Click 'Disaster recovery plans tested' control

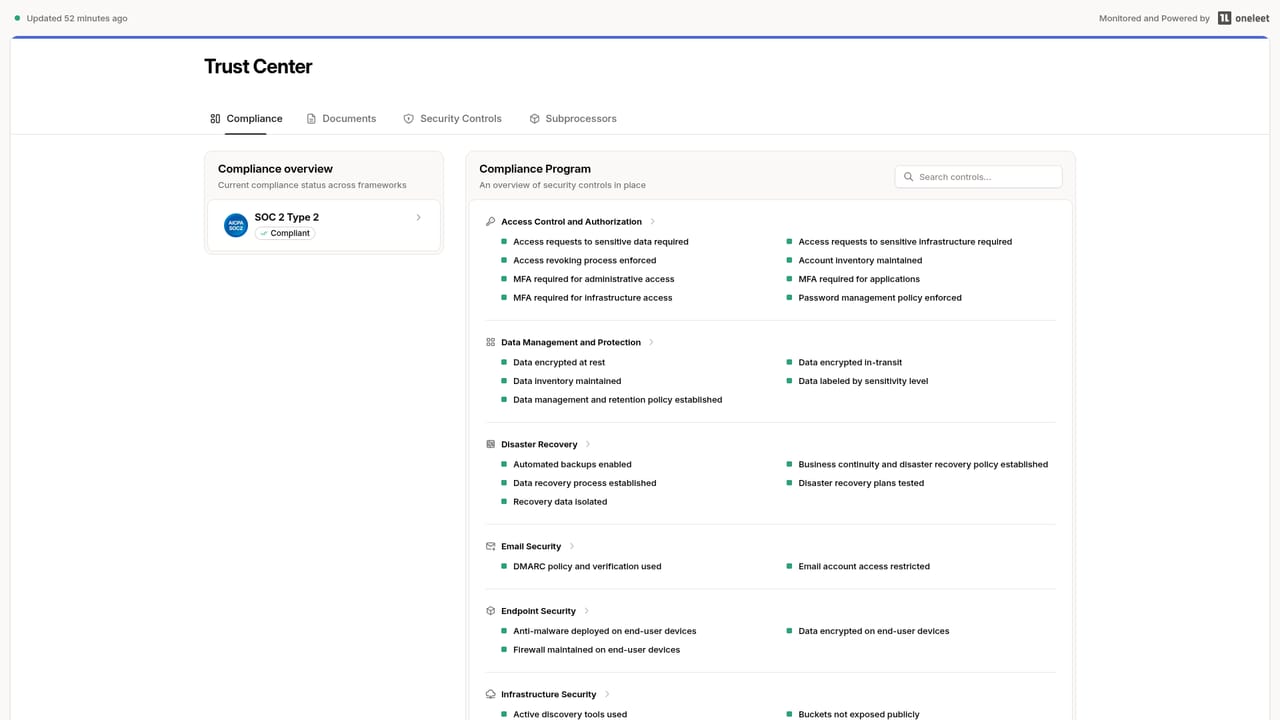click(x=861, y=483)
